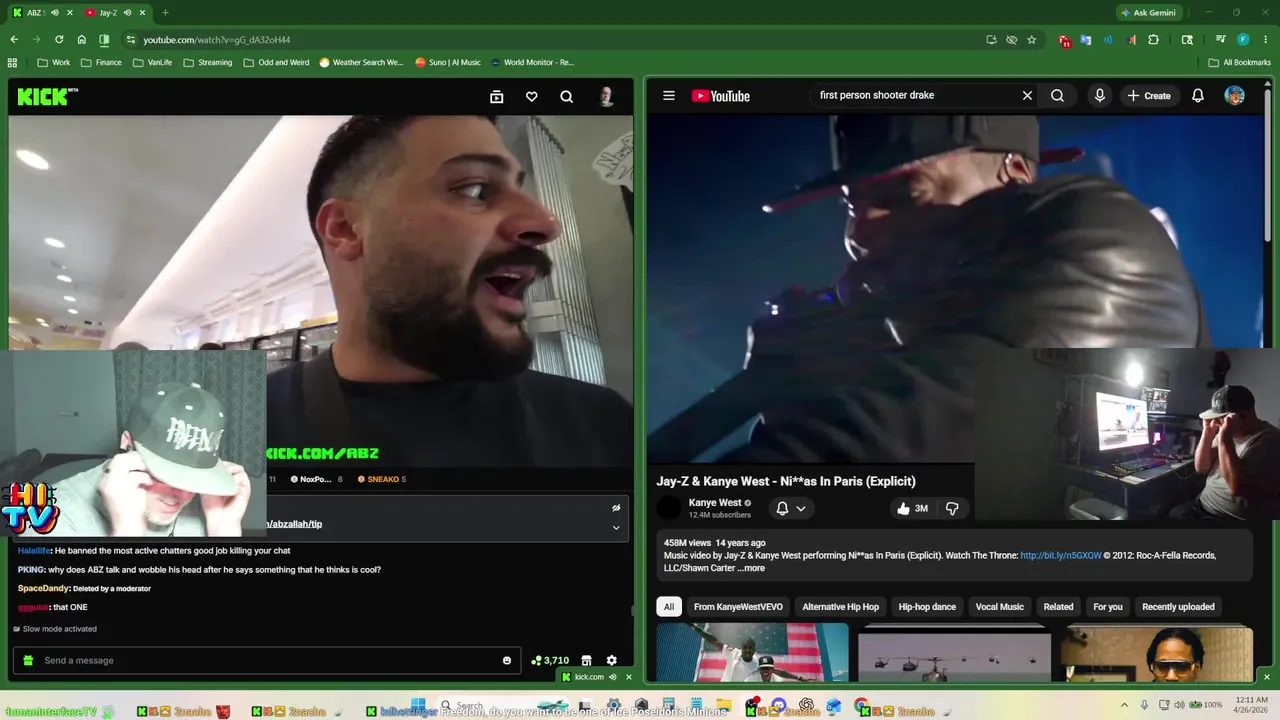This screenshot has height=720, width=1280.
Task: Open the VanLife bookmarks folder
Action: tap(152, 62)
